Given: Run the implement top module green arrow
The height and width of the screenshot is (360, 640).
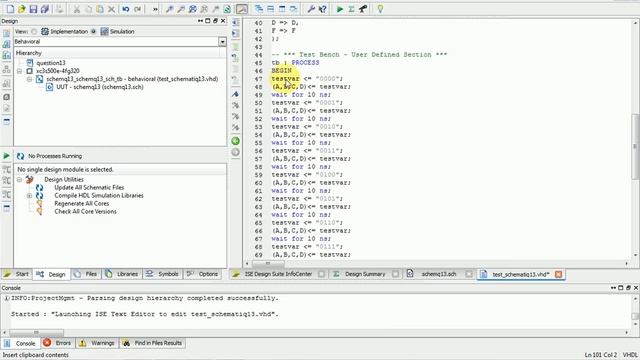Looking at the screenshot, I should 340,9.
